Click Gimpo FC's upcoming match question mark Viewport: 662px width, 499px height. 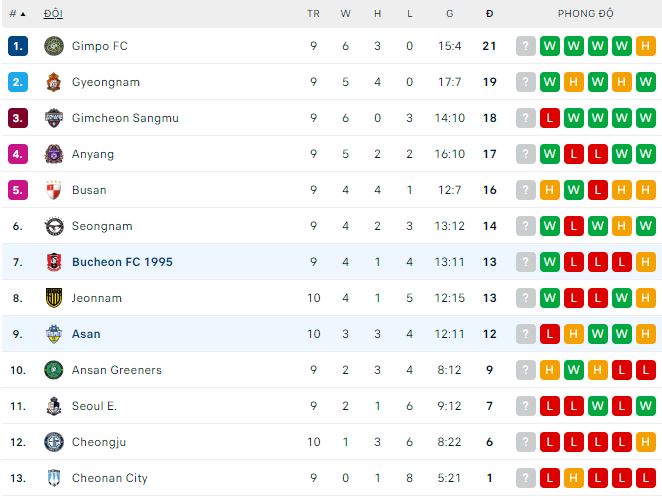coord(526,46)
